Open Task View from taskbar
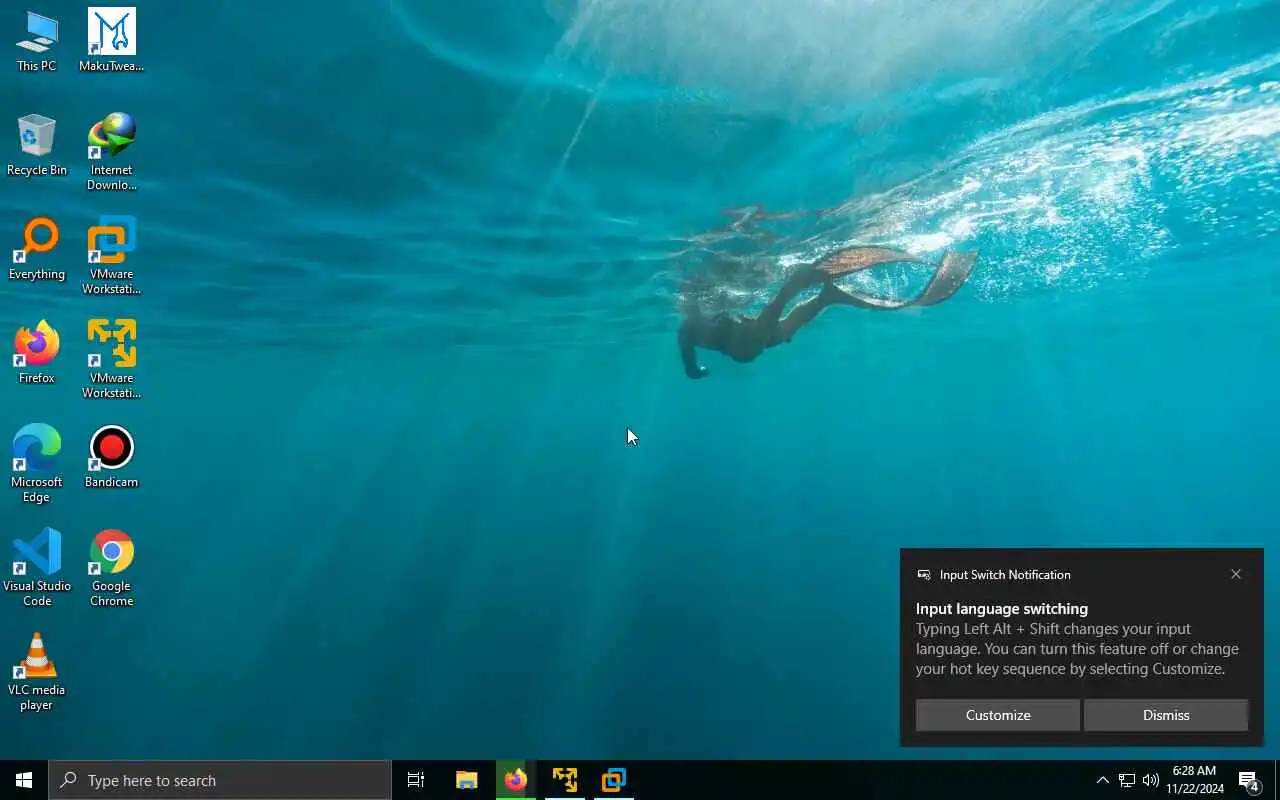Viewport: 1280px width, 800px height. (416, 780)
